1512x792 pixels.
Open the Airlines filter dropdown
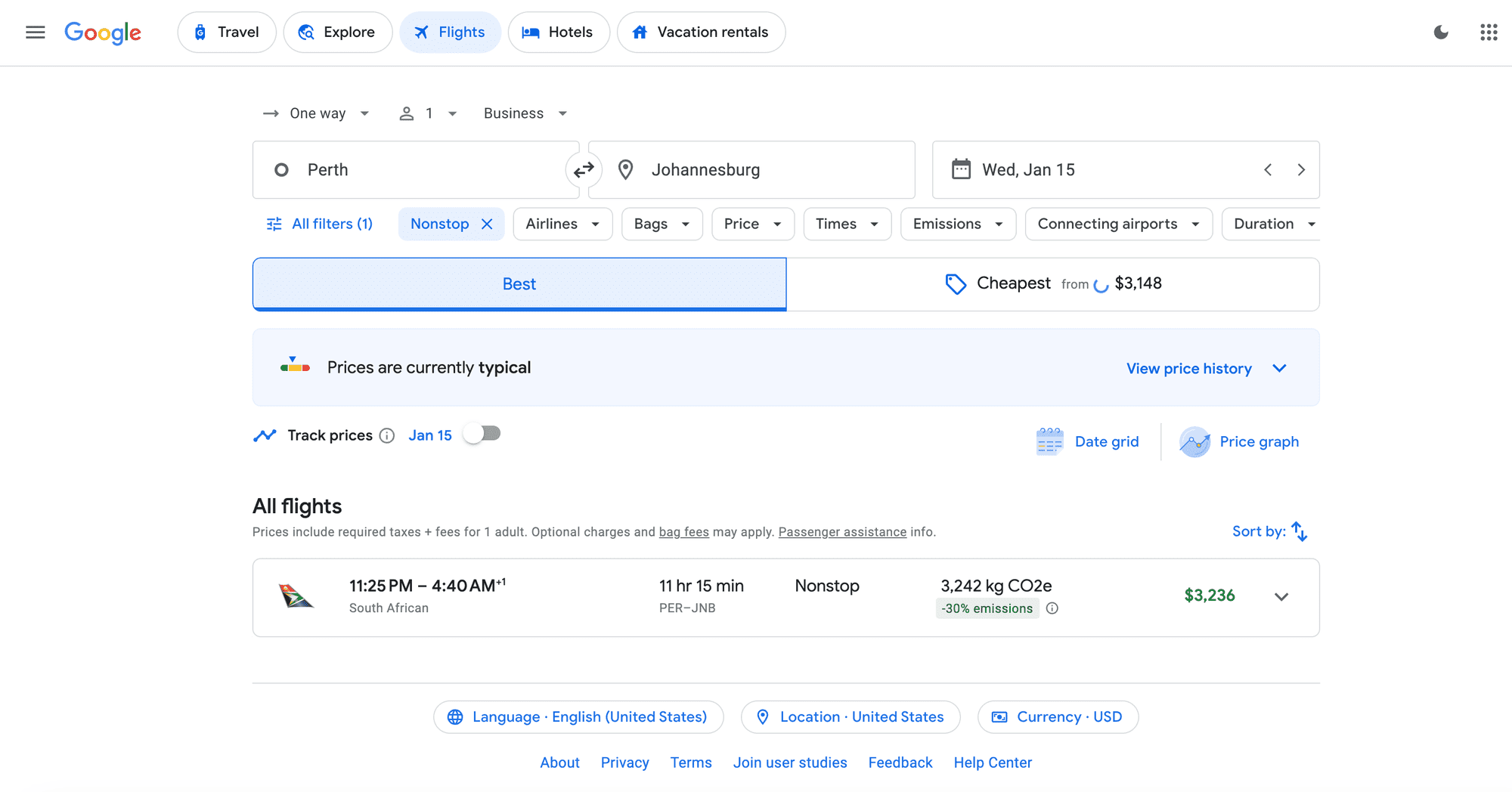[562, 224]
